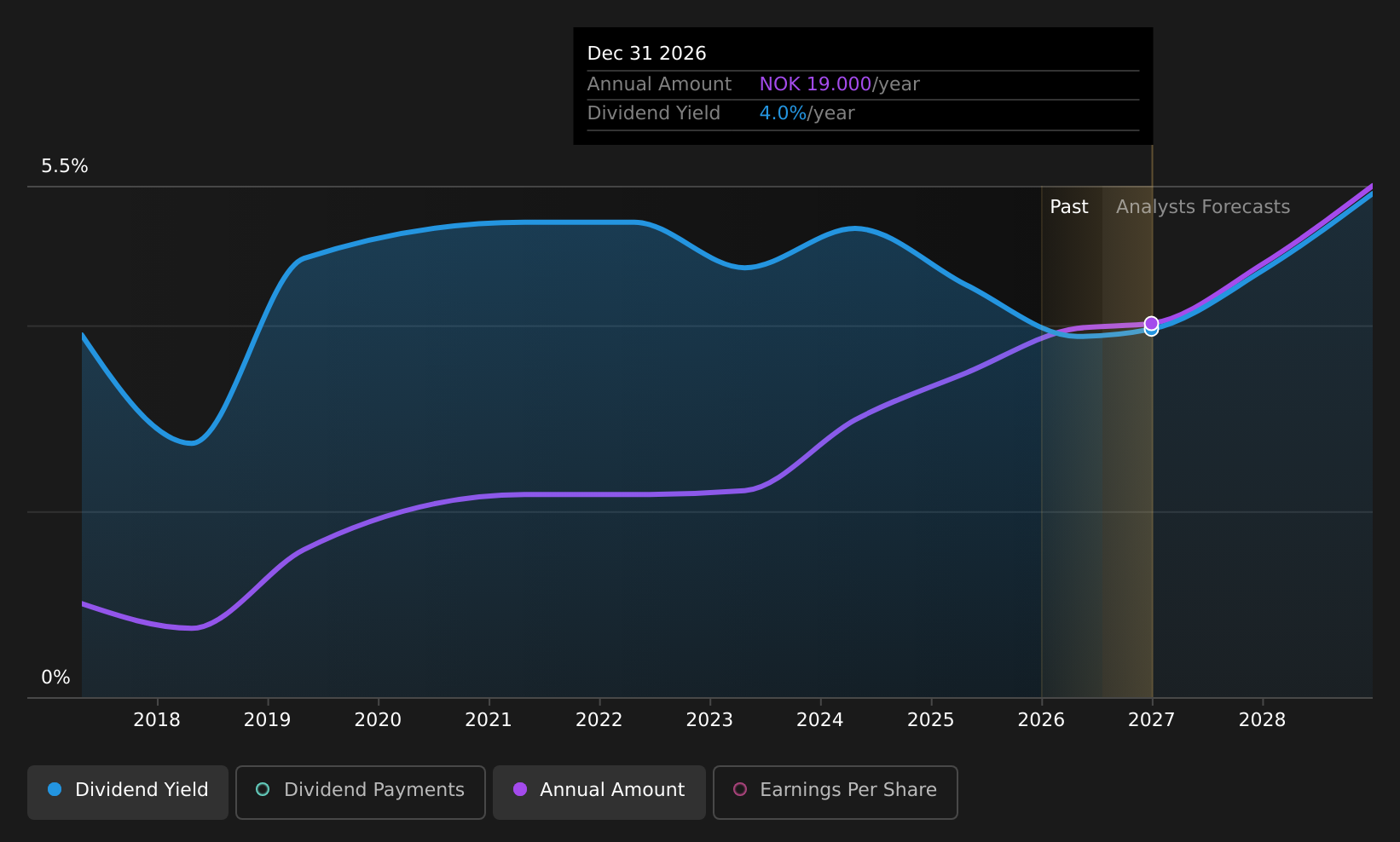This screenshot has width=1400, height=842.
Task: Toggle the Dividend Yield series
Action: click(x=128, y=792)
